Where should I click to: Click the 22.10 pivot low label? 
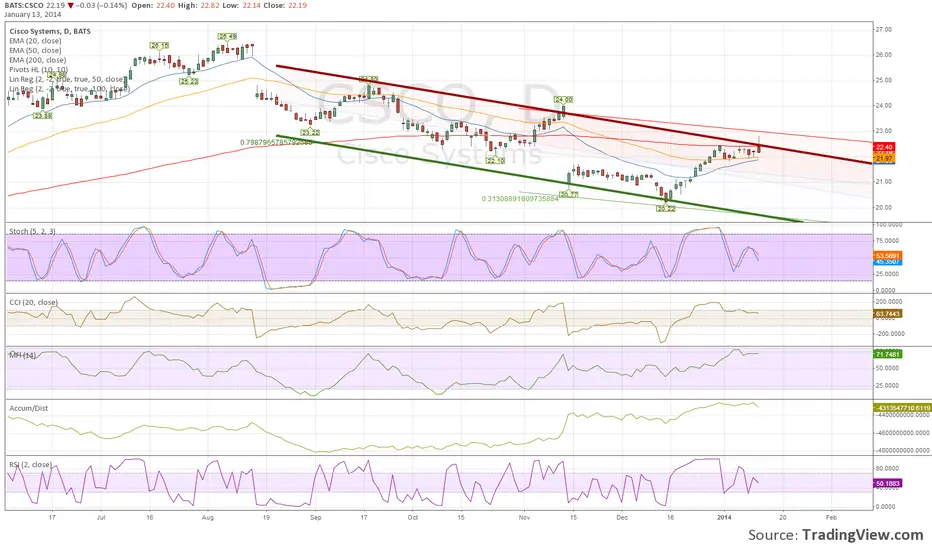[x=495, y=160]
